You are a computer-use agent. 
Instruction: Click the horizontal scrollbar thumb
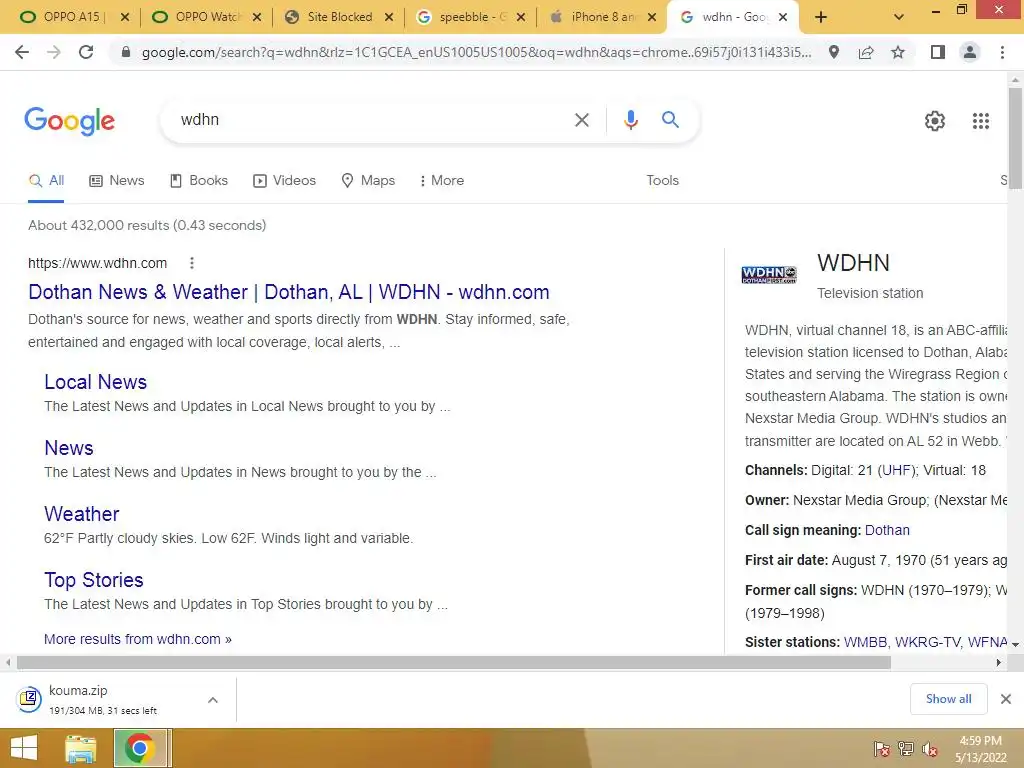pyautogui.click(x=454, y=663)
